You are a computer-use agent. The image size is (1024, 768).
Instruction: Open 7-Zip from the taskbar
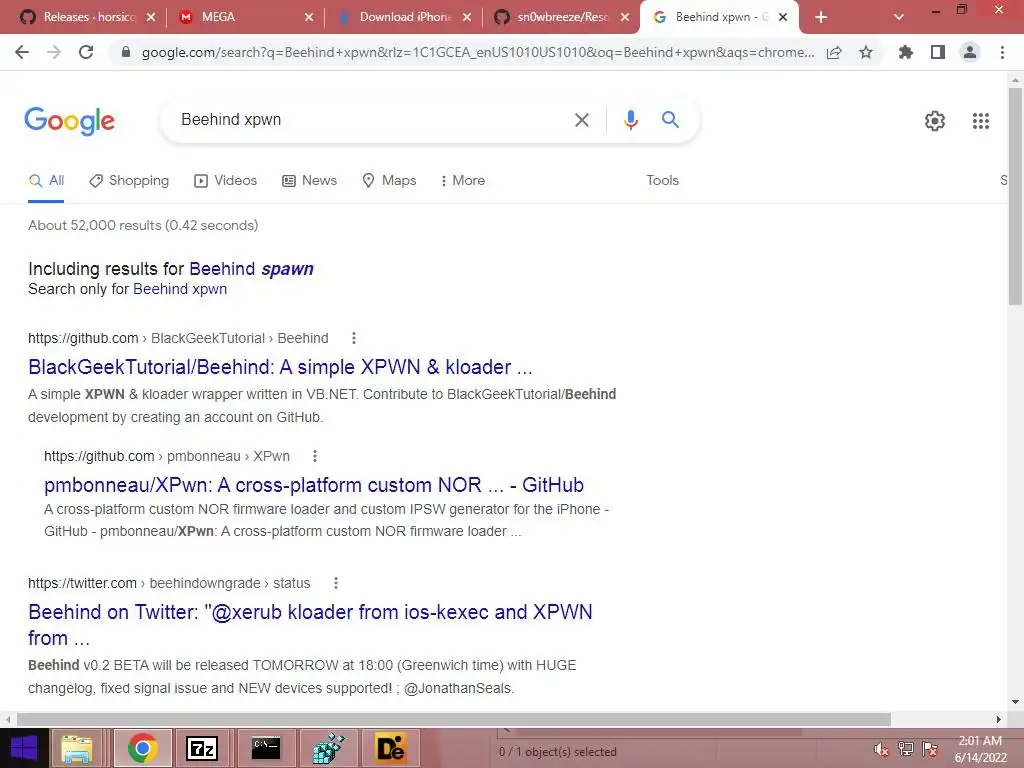pyautogui.click(x=202, y=748)
